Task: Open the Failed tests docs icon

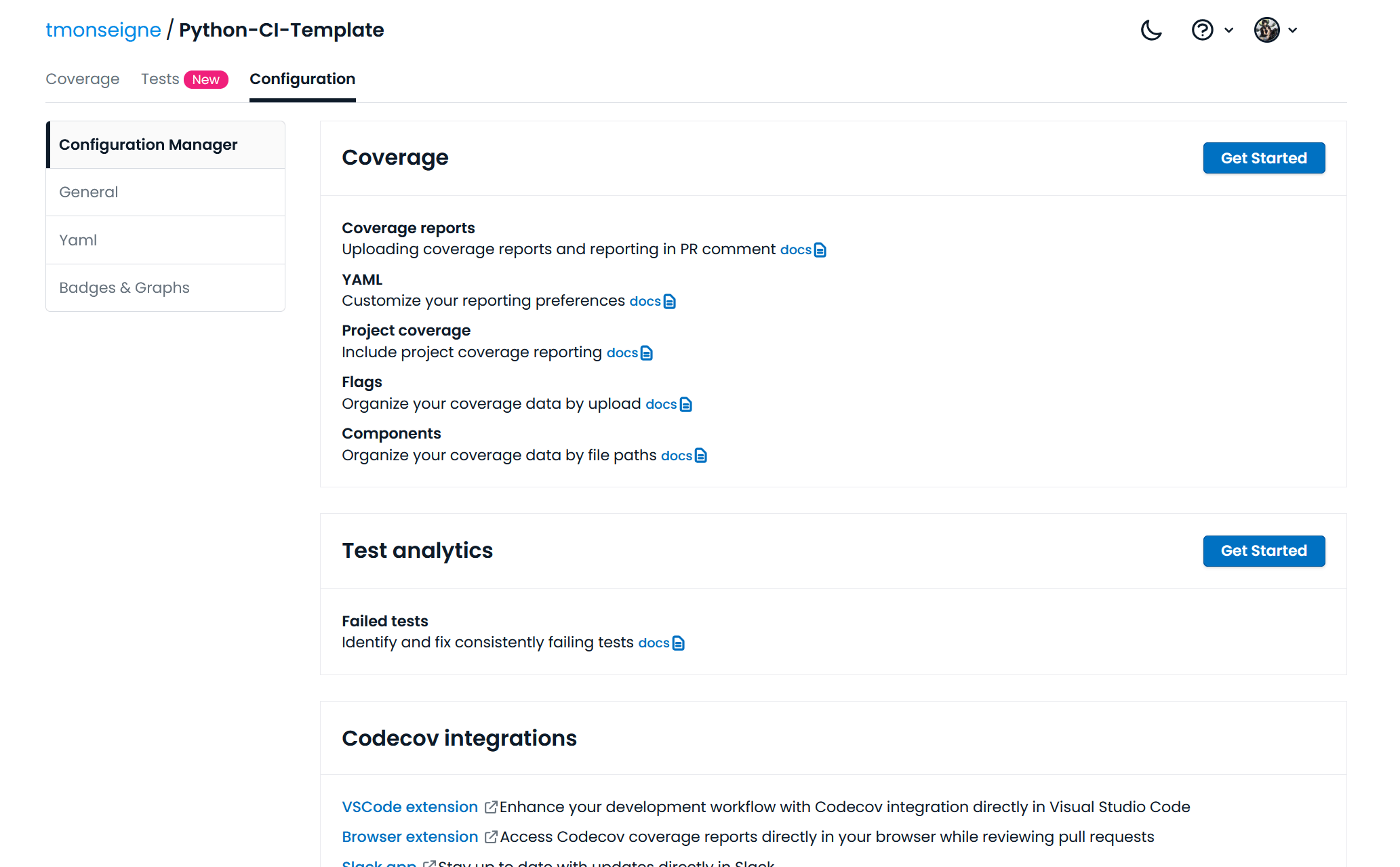Action: (x=679, y=643)
